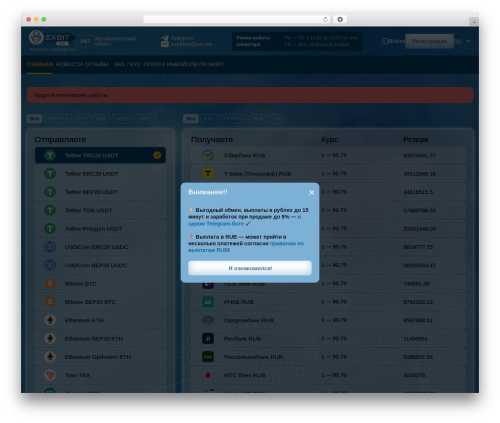This screenshot has height=423, width=500.
Task: Click Tether BEP20 USDT coin icon
Action: [x=50, y=192]
